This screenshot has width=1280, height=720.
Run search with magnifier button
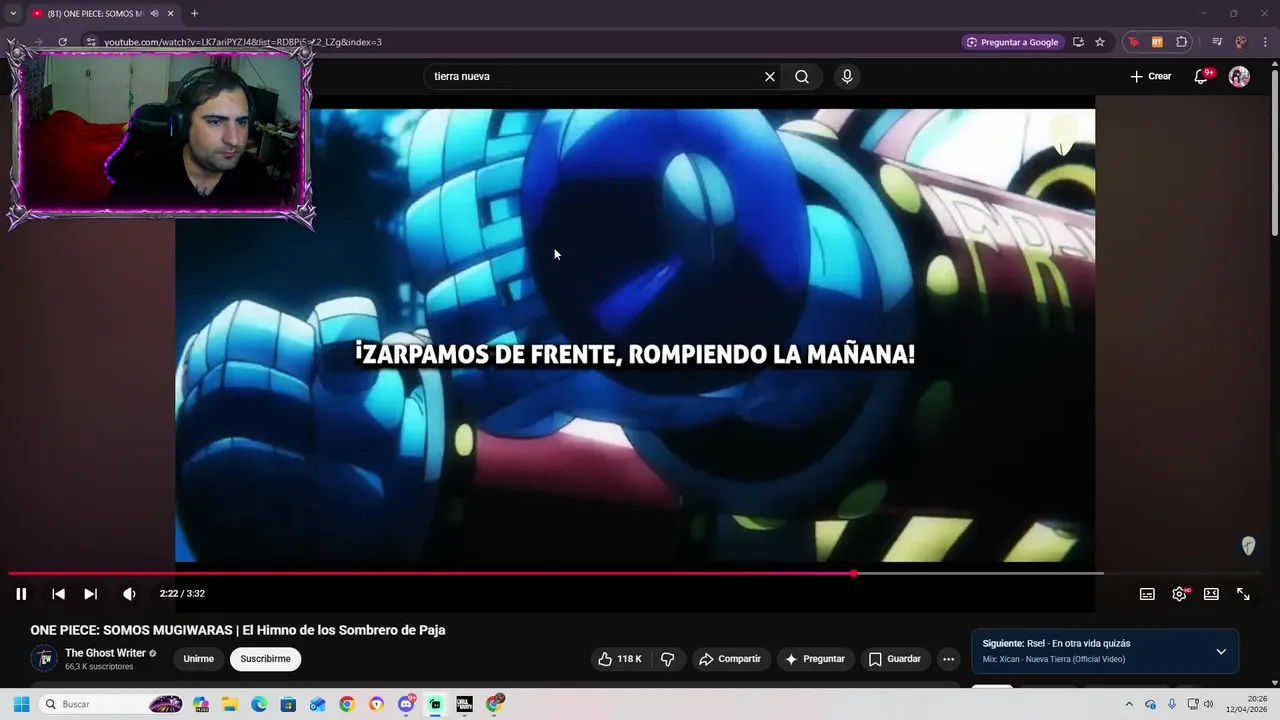(802, 76)
